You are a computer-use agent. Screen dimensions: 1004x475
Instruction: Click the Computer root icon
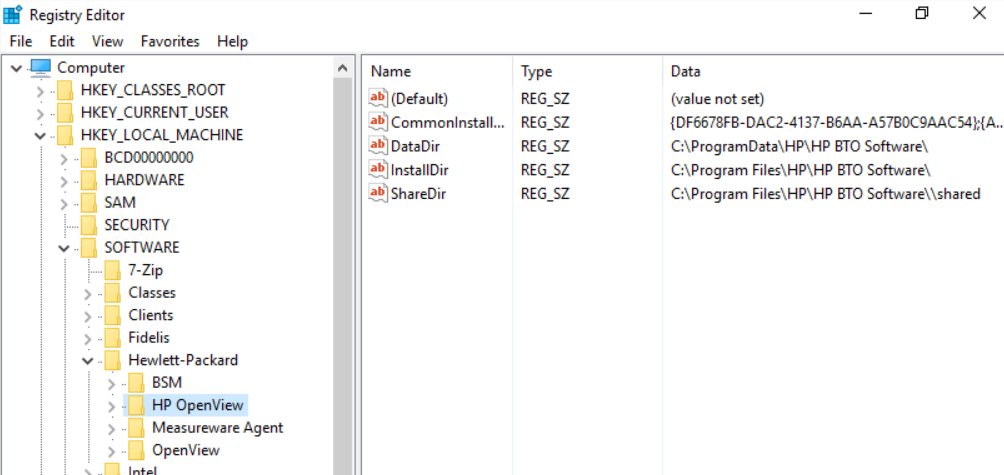40,67
